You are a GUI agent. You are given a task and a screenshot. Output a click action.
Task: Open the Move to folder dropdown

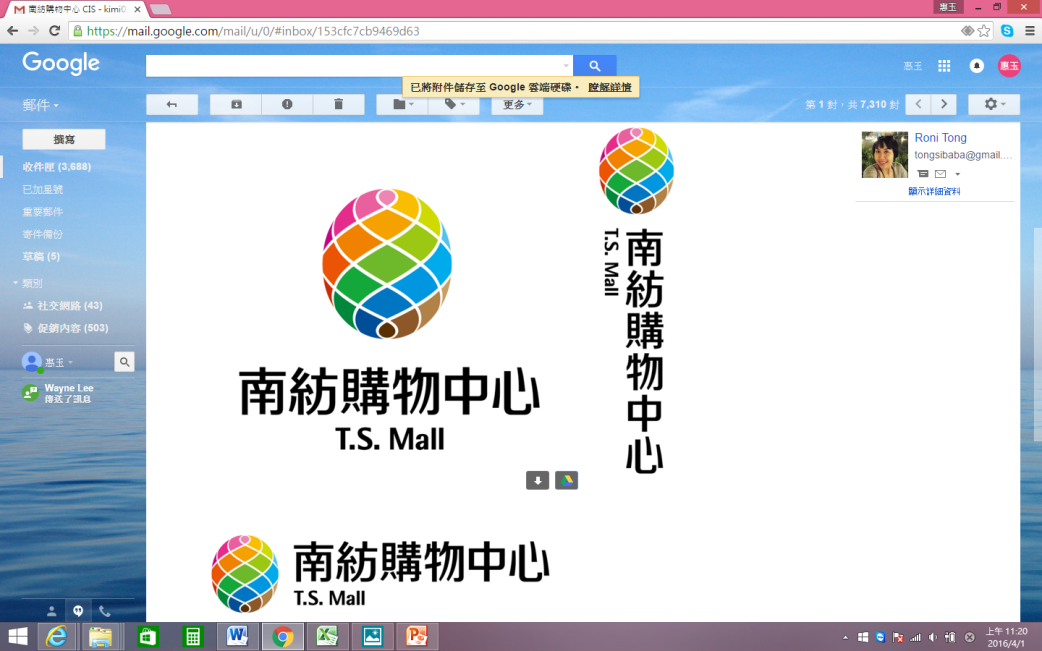[402, 104]
